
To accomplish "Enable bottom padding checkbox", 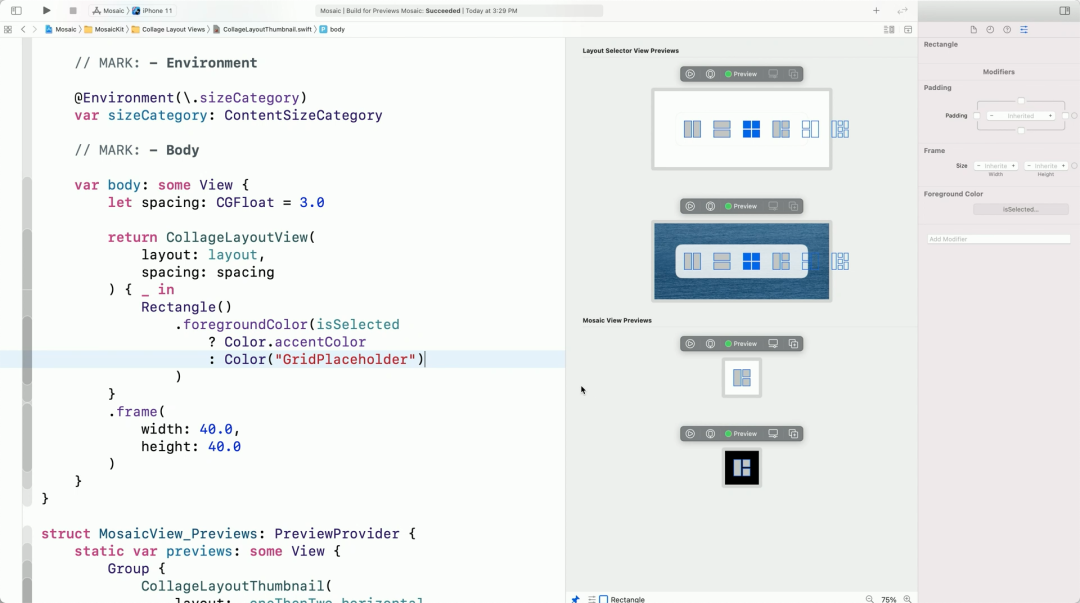I will click(x=1021, y=130).
